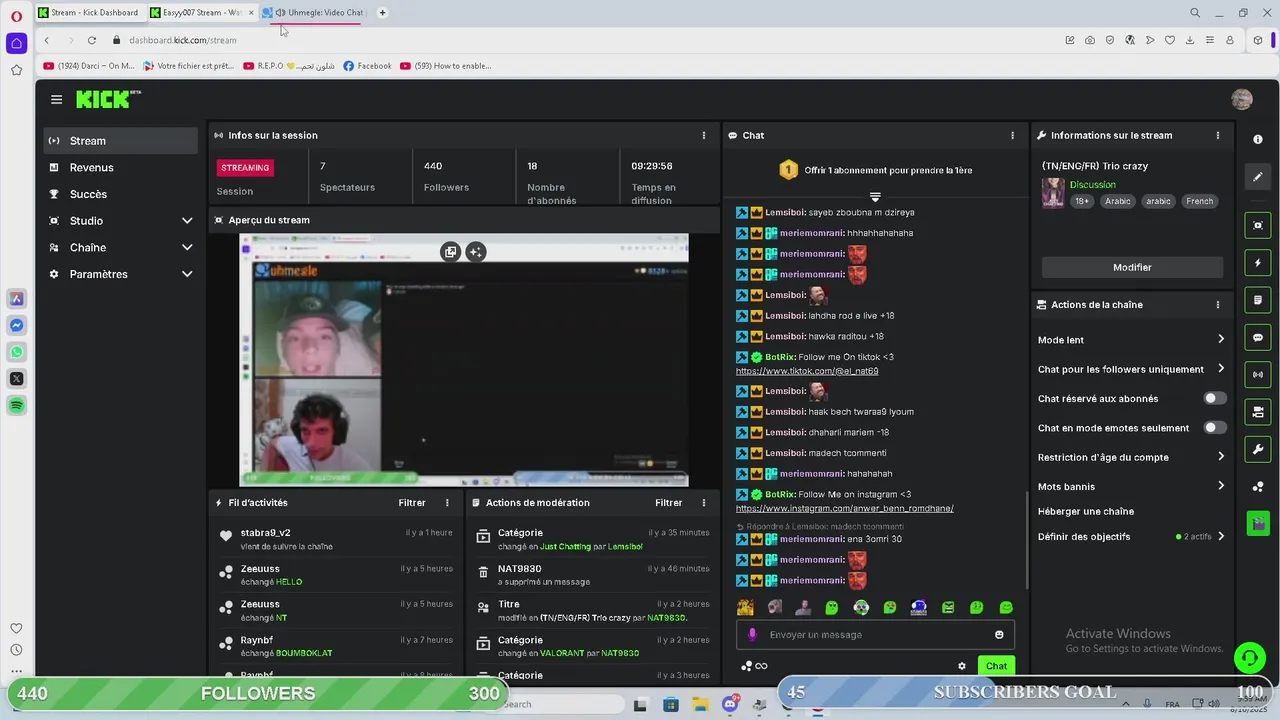Open Restriction d'âge du compte options
The height and width of the screenshot is (720, 1280).
tap(1131, 457)
